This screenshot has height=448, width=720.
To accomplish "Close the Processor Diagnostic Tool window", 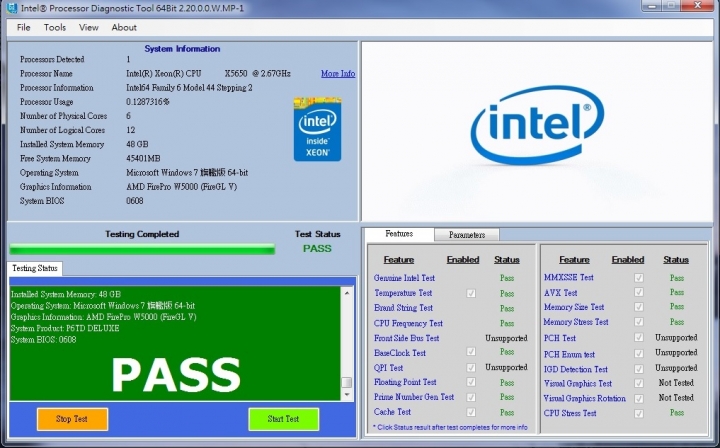I will click(697, 6).
